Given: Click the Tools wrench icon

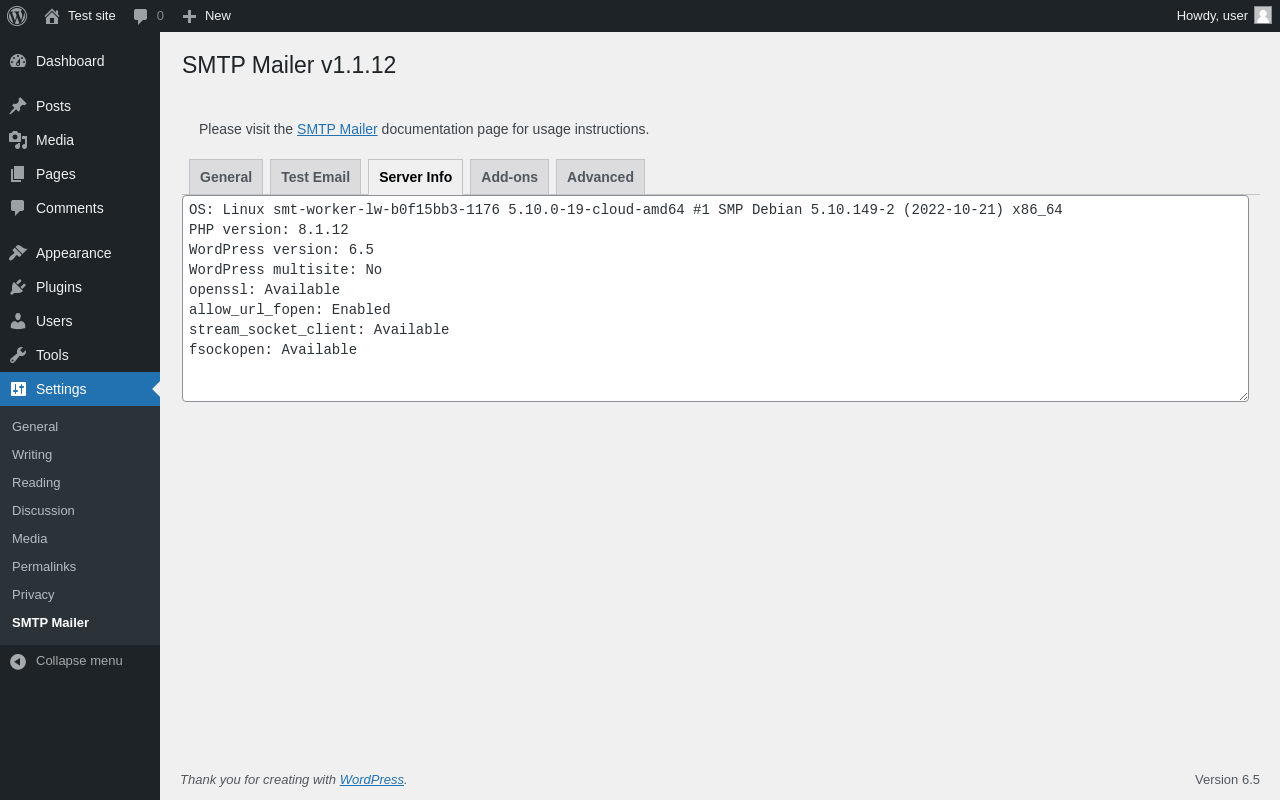Looking at the screenshot, I should pos(18,355).
